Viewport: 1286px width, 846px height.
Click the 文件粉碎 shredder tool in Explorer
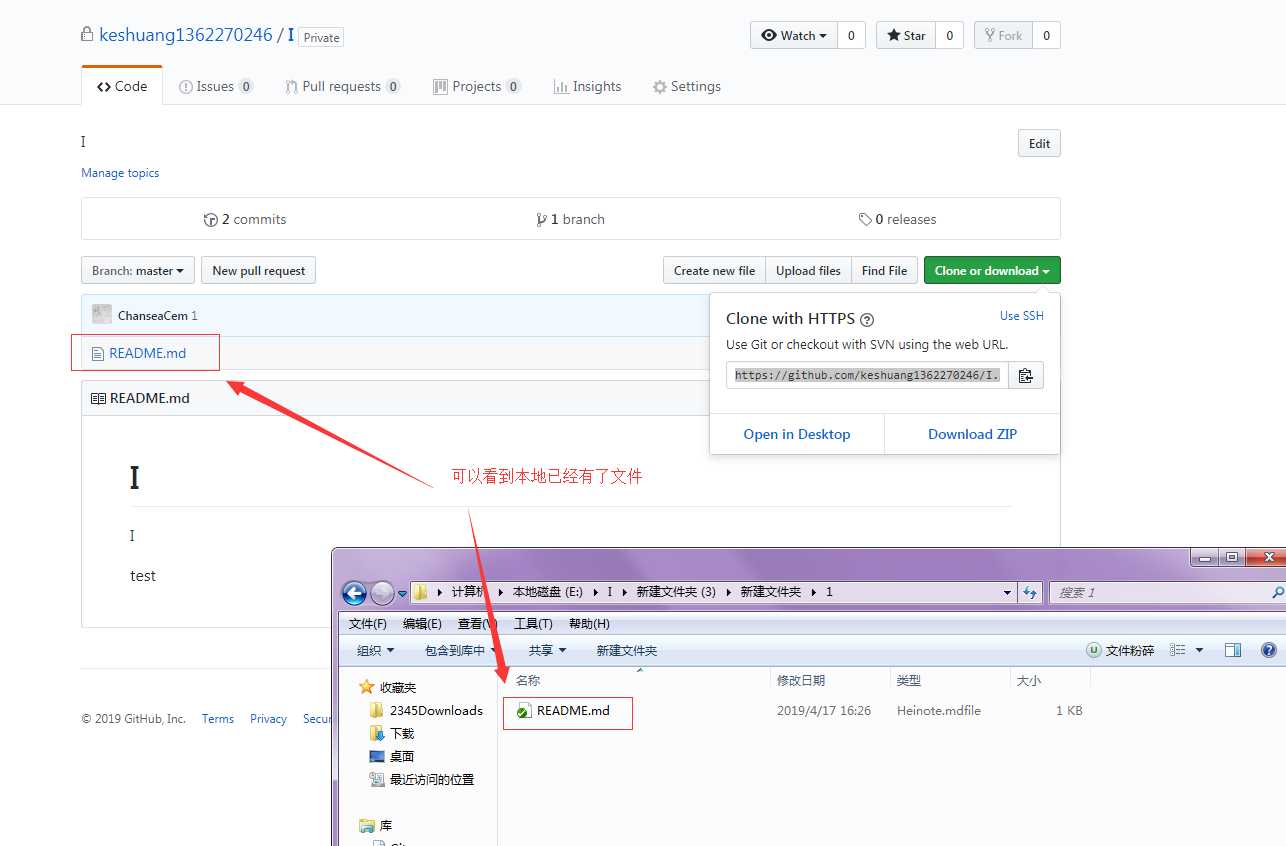tap(1120, 650)
